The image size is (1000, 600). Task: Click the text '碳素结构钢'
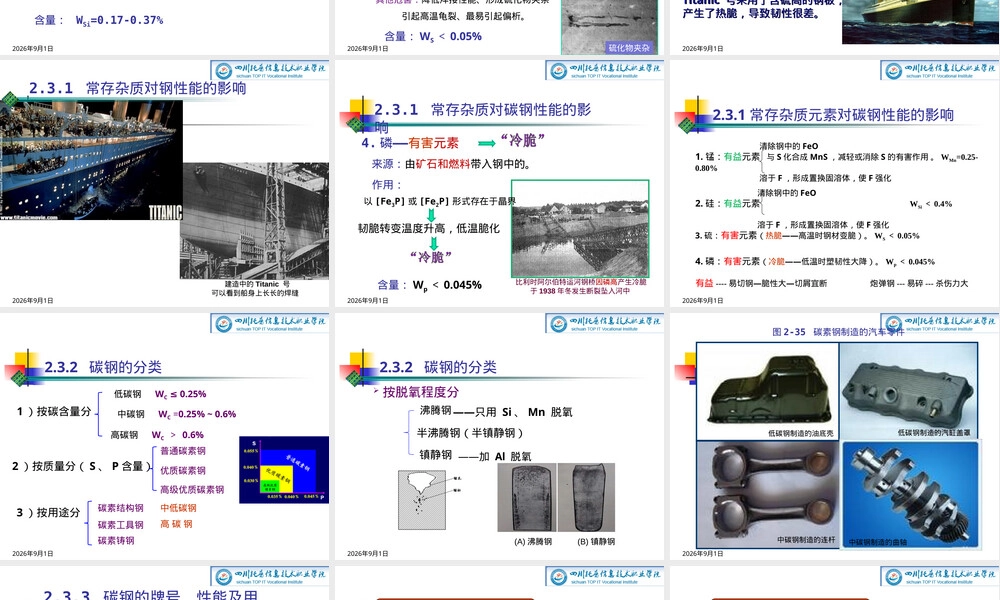pos(121,508)
